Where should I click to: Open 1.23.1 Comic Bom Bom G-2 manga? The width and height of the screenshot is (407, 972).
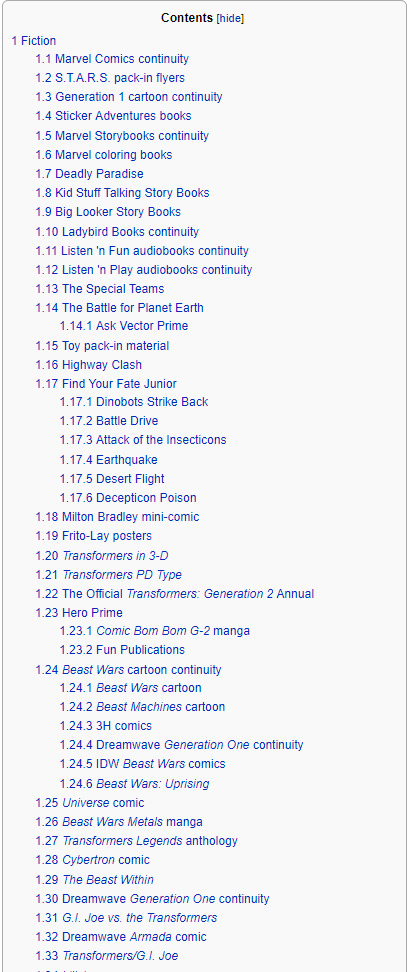click(155, 630)
